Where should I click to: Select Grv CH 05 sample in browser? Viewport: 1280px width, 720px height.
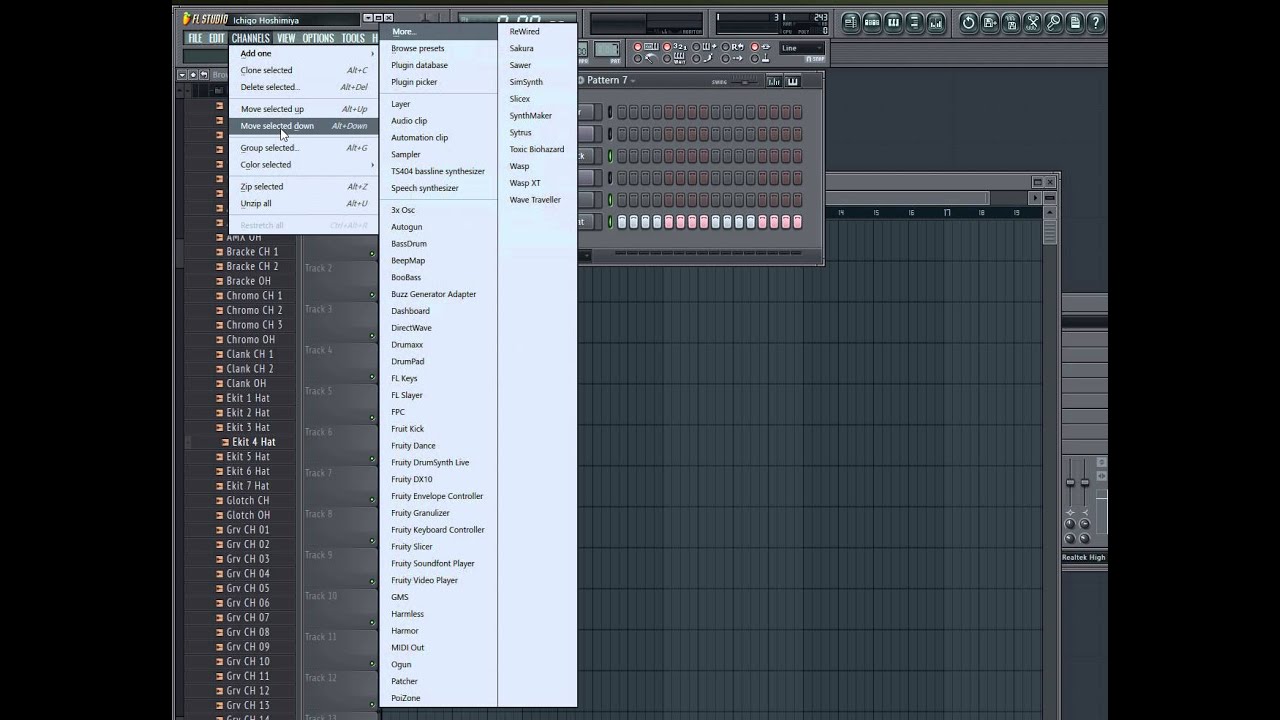pos(248,588)
